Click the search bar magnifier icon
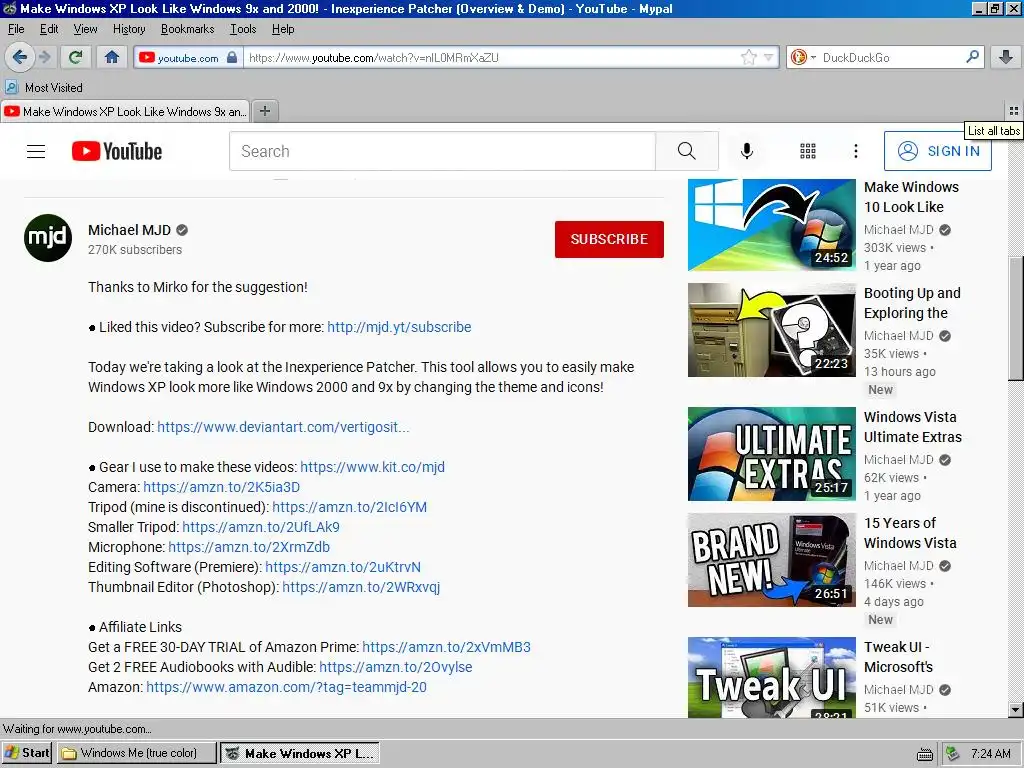This screenshot has width=1024, height=768. [972, 57]
